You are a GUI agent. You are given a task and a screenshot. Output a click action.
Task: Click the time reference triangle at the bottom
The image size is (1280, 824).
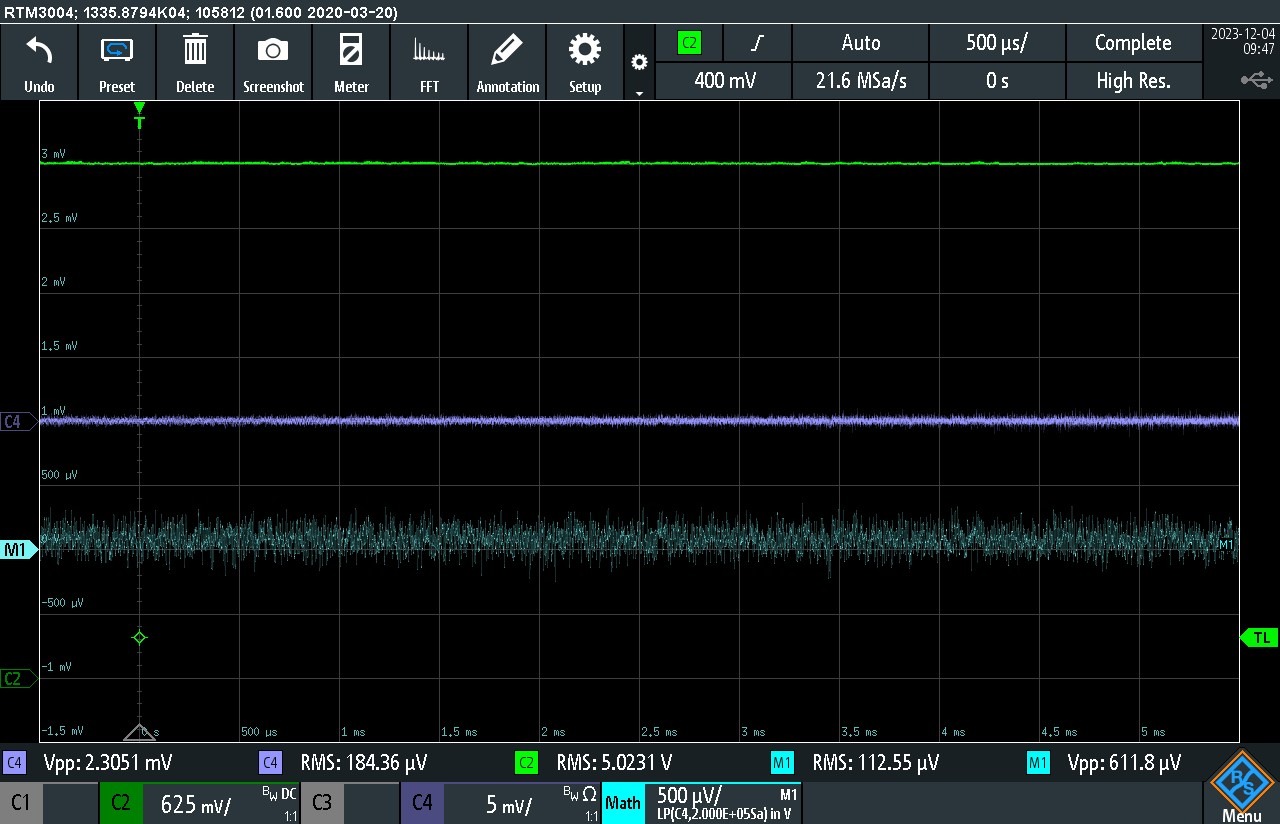click(x=140, y=731)
